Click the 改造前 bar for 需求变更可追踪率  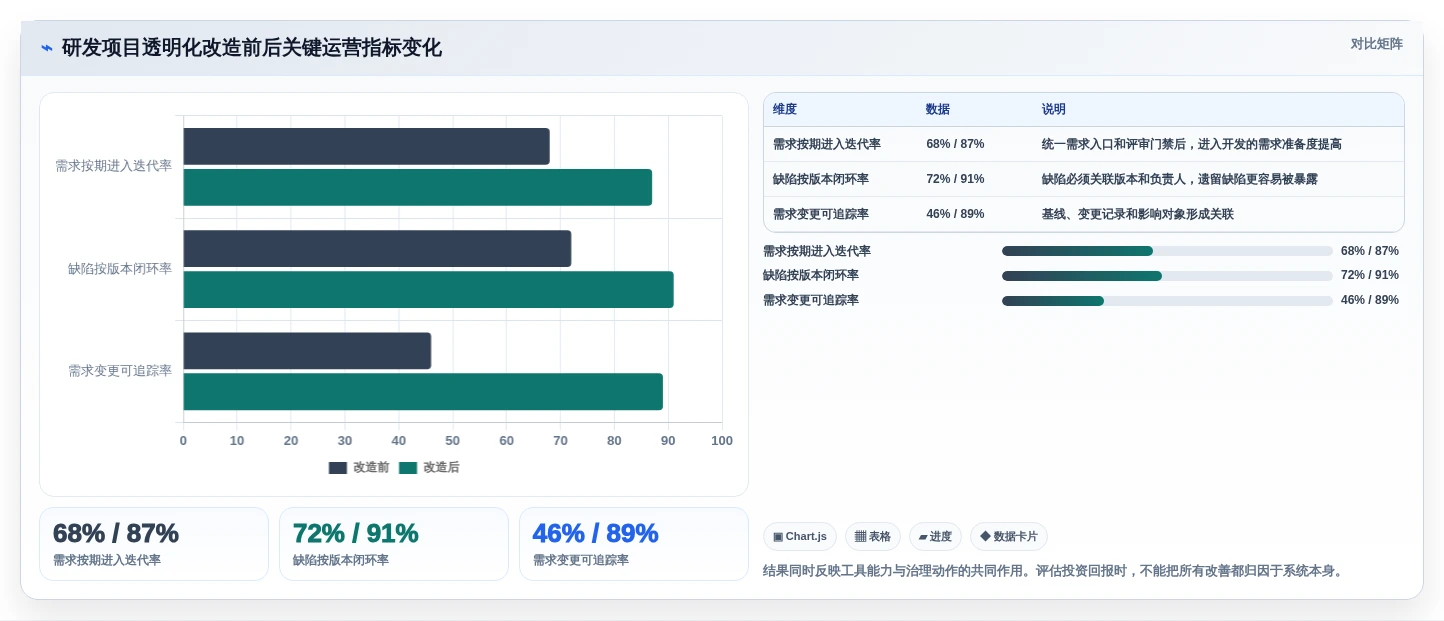tap(307, 351)
